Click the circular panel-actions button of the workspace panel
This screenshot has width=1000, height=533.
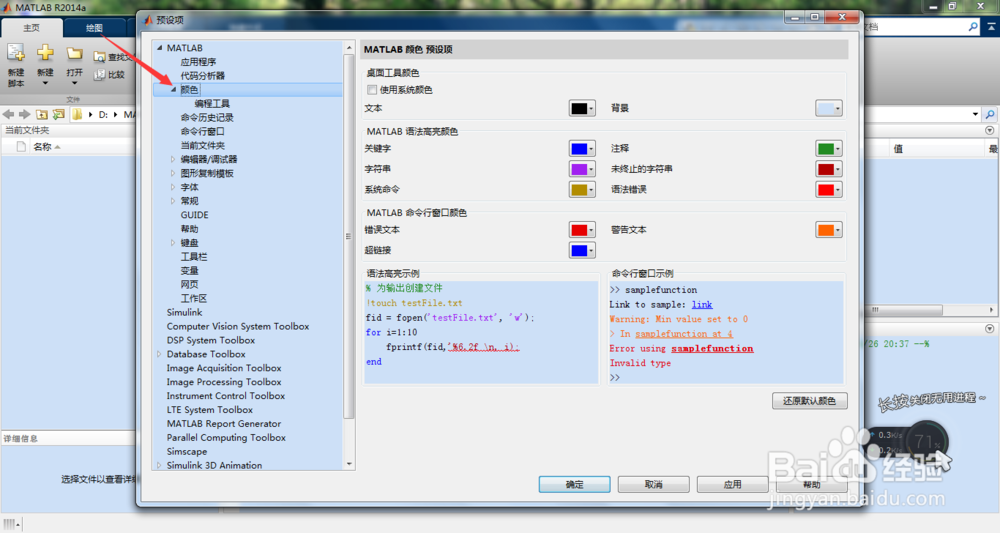click(x=990, y=130)
